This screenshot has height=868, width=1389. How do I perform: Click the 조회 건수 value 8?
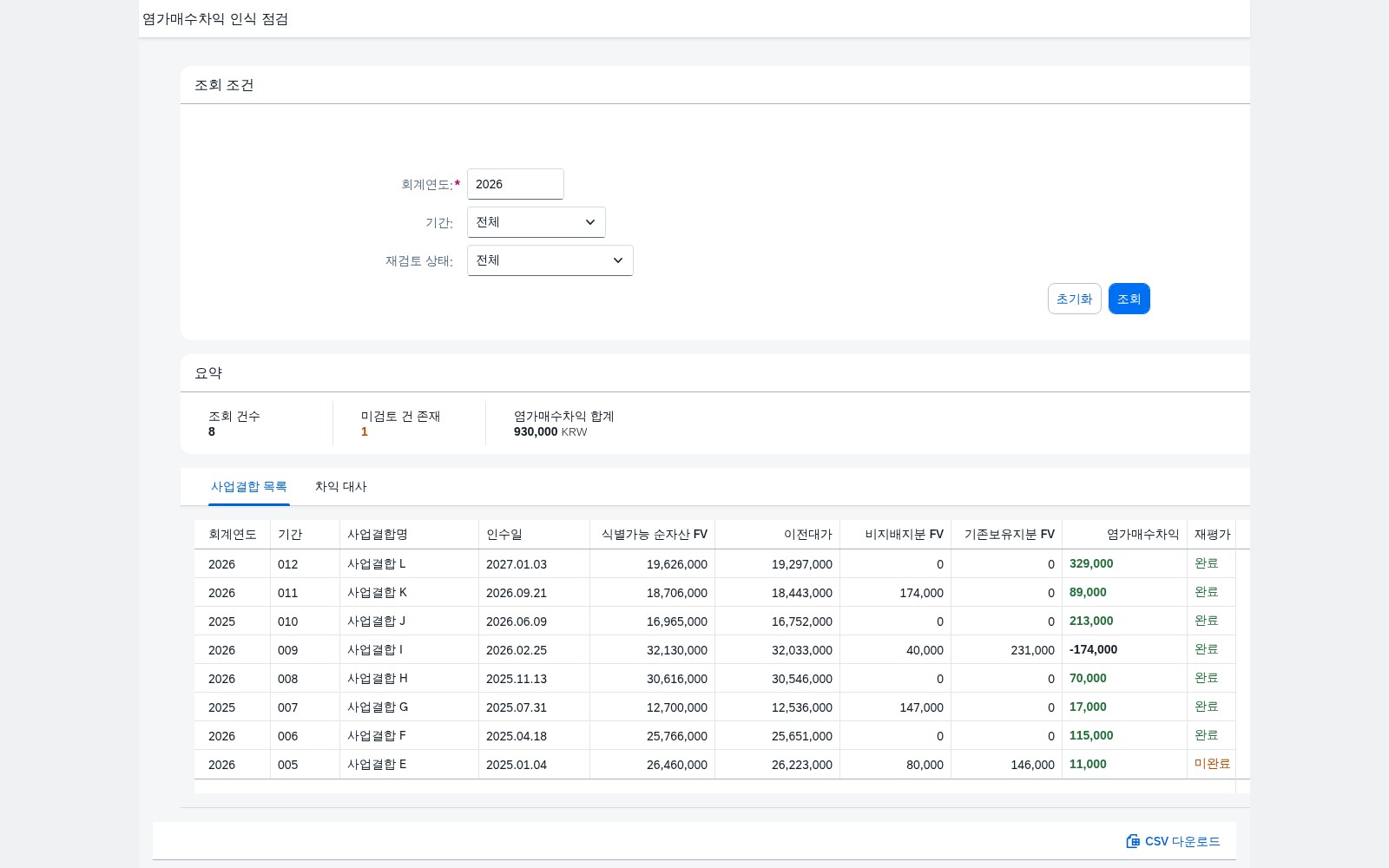(212, 431)
